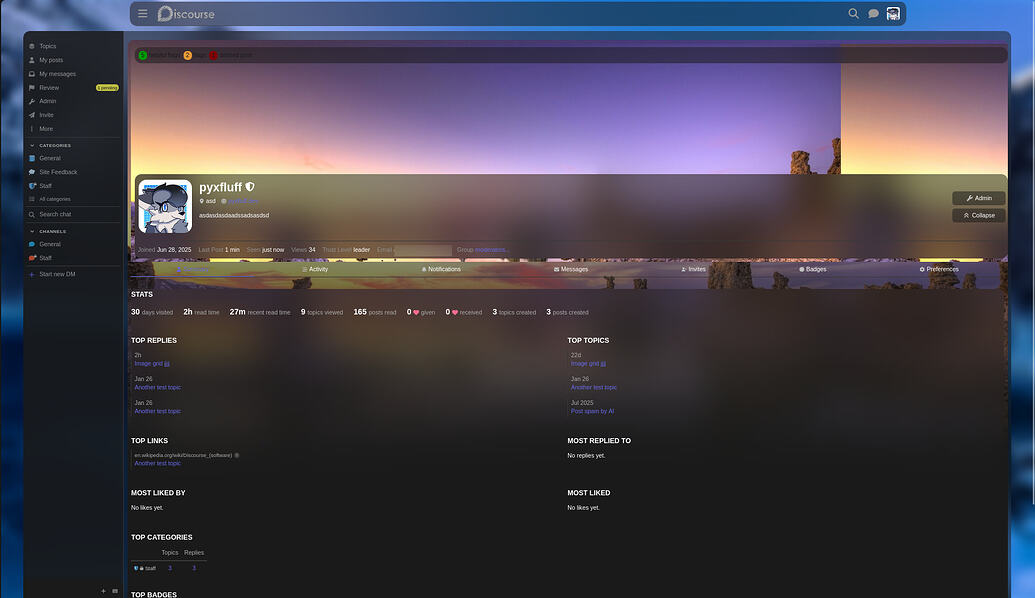Switch to the Activity tab

(x=315, y=269)
